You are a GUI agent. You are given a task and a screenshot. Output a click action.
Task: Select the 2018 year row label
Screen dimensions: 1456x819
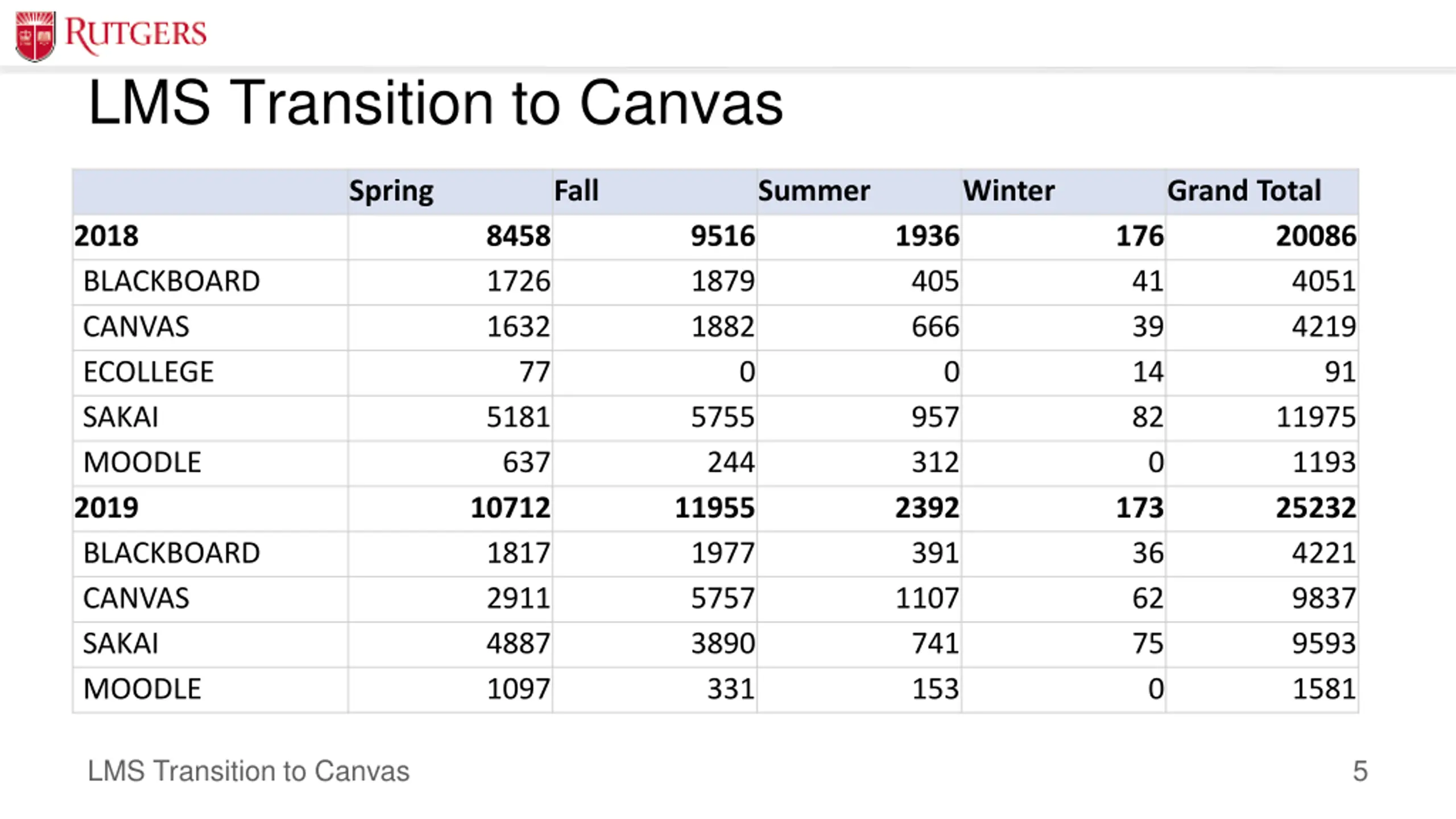106,236
